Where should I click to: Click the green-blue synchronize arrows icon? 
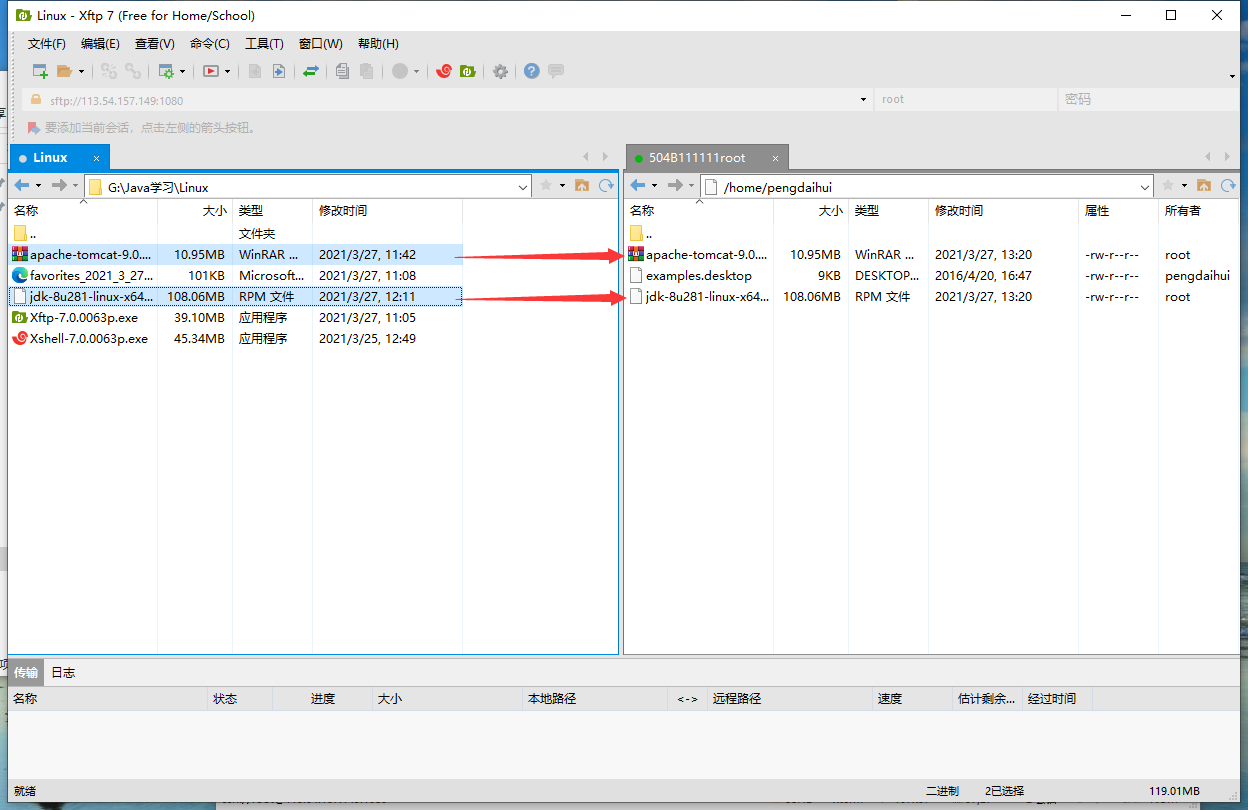click(x=311, y=71)
